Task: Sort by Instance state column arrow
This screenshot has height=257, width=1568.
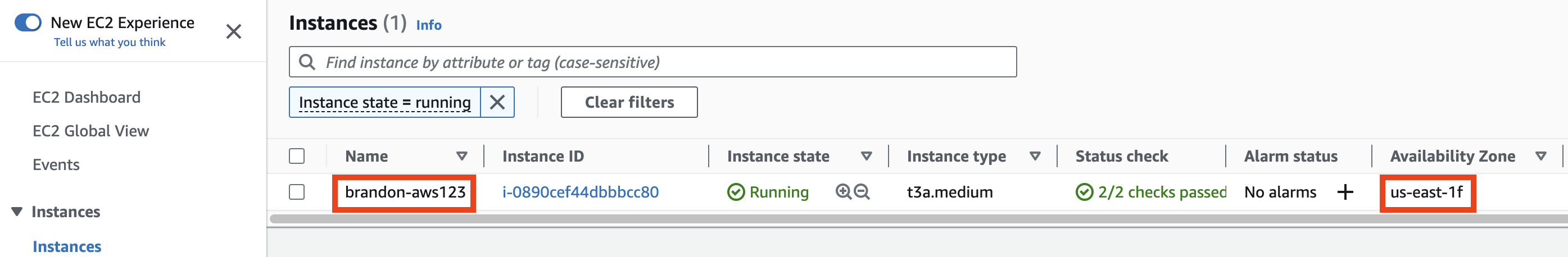Action: point(867,156)
